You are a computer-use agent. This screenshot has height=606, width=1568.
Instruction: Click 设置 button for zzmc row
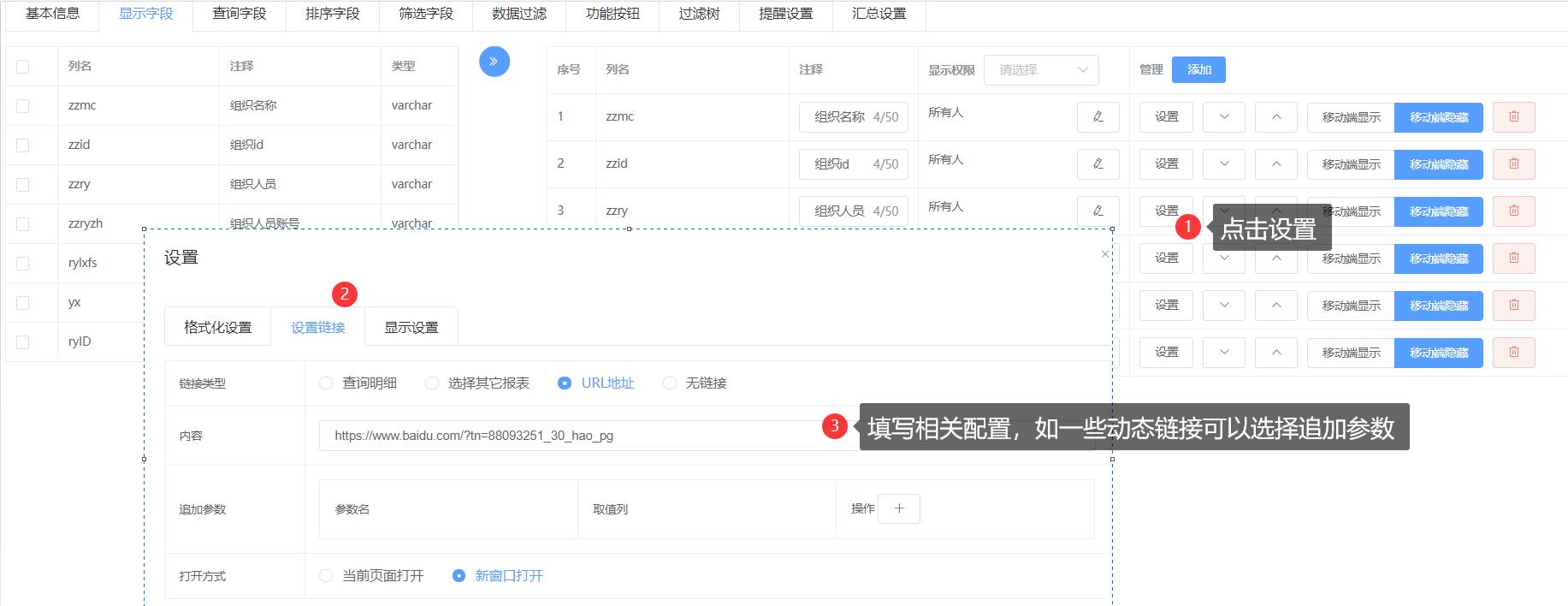pyautogui.click(x=1166, y=117)
